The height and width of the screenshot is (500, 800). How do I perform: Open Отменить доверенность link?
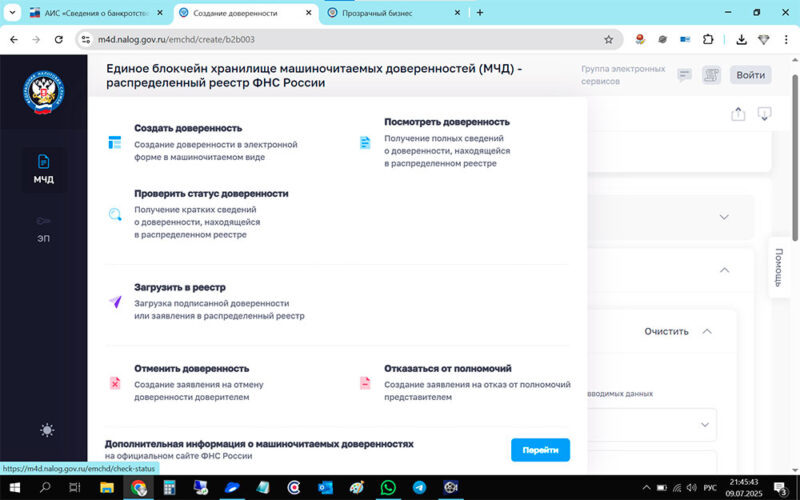[x=192, y=368]
